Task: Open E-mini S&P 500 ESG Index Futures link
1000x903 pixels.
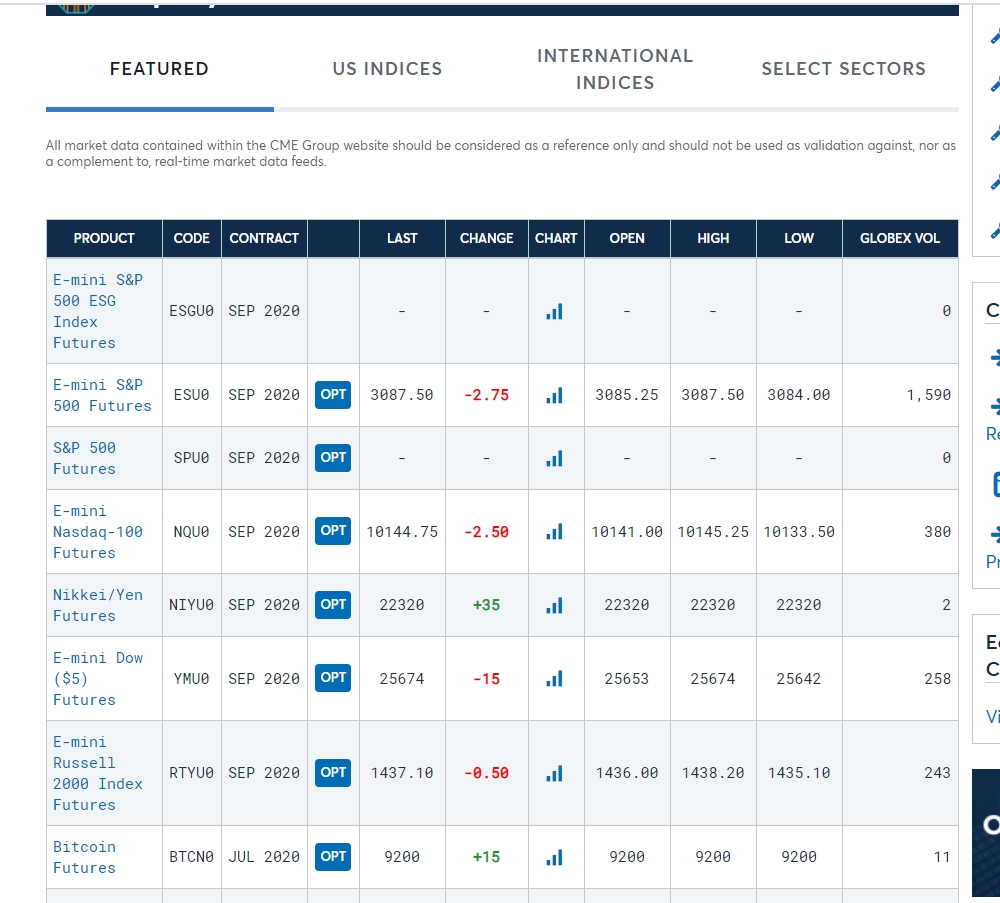Action: coord(98,311)
